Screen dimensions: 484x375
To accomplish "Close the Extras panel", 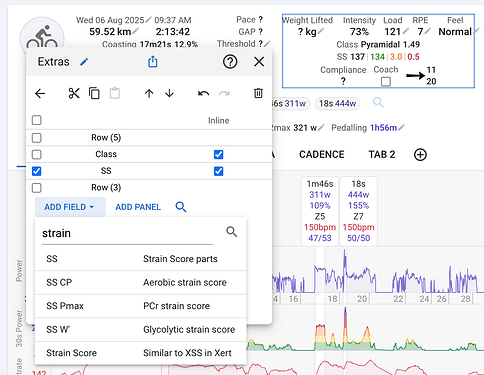I will (259, 62).
